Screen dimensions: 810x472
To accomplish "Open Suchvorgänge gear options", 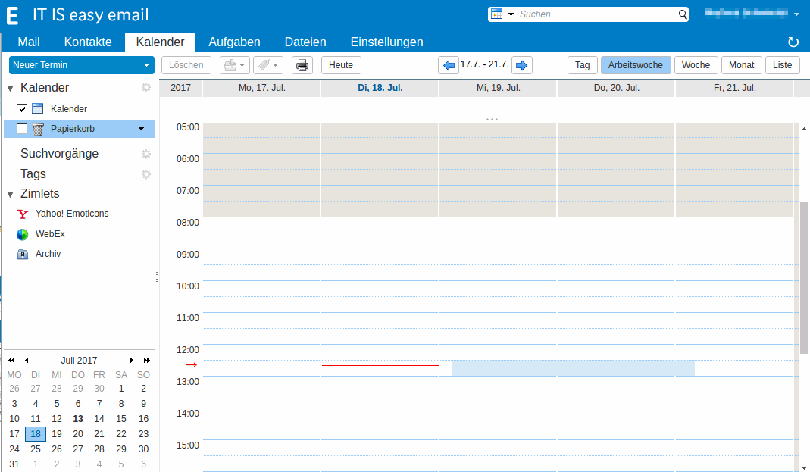I will pos(147,153).
